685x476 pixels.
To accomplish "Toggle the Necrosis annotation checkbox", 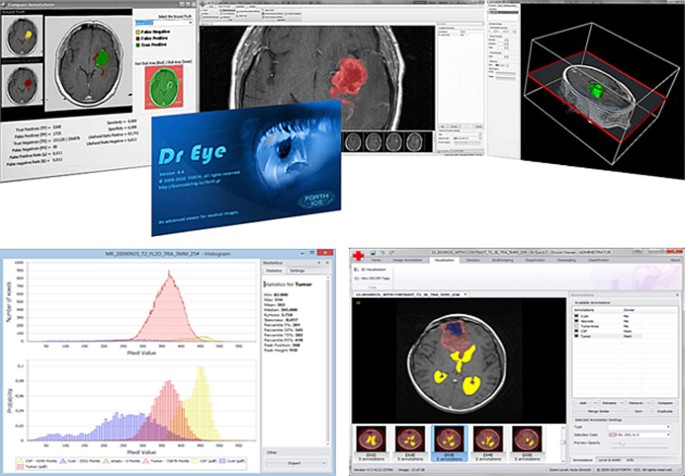I will [576, 321].
